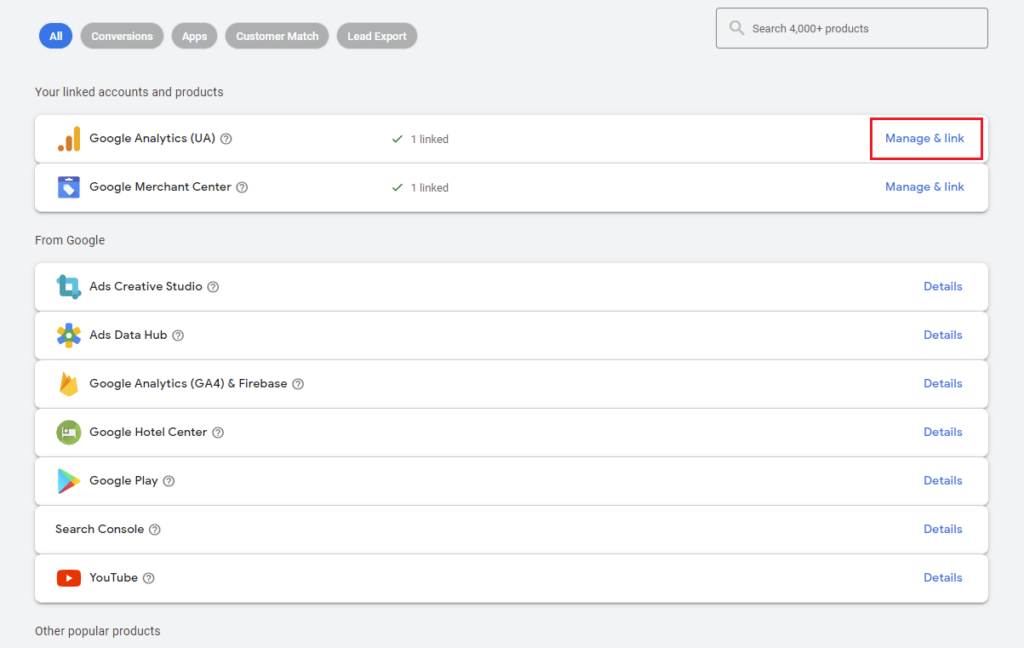Click the YouTube play logo icon
This screenshot has width=1024, height=648.
(68, 578)
